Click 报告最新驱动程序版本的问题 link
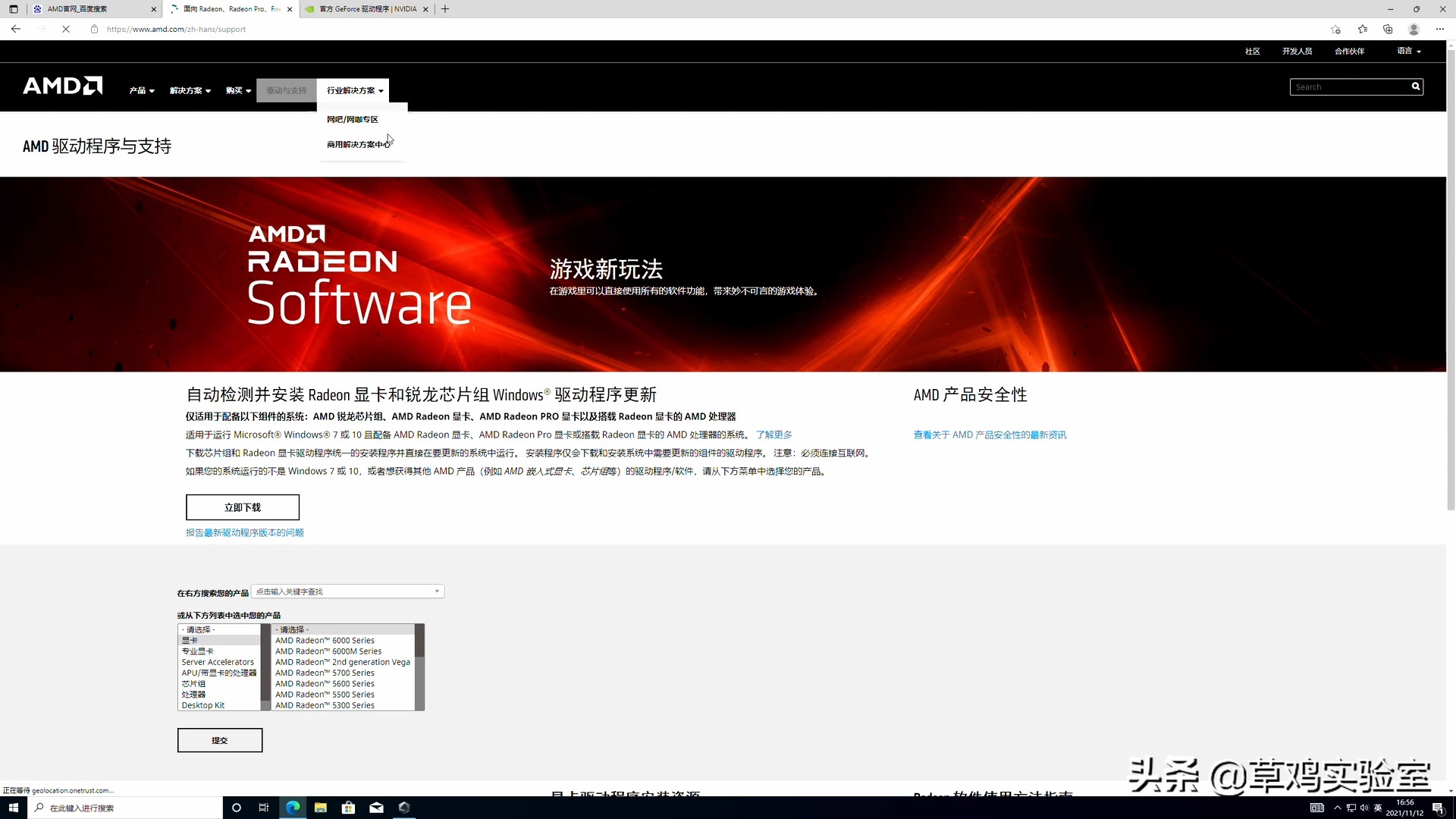 click(x=245, y=532)
